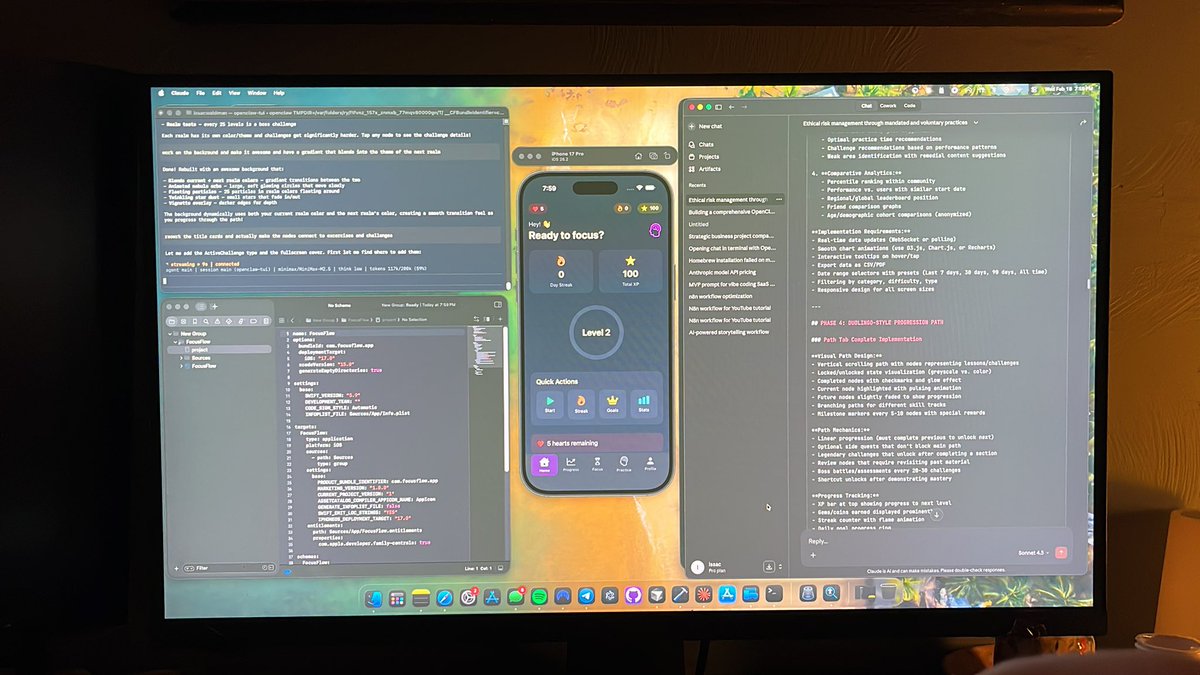Click the Level 2 progress ring in the app
This screenshot has width=1200, height=675.
[x=596, y=332]
